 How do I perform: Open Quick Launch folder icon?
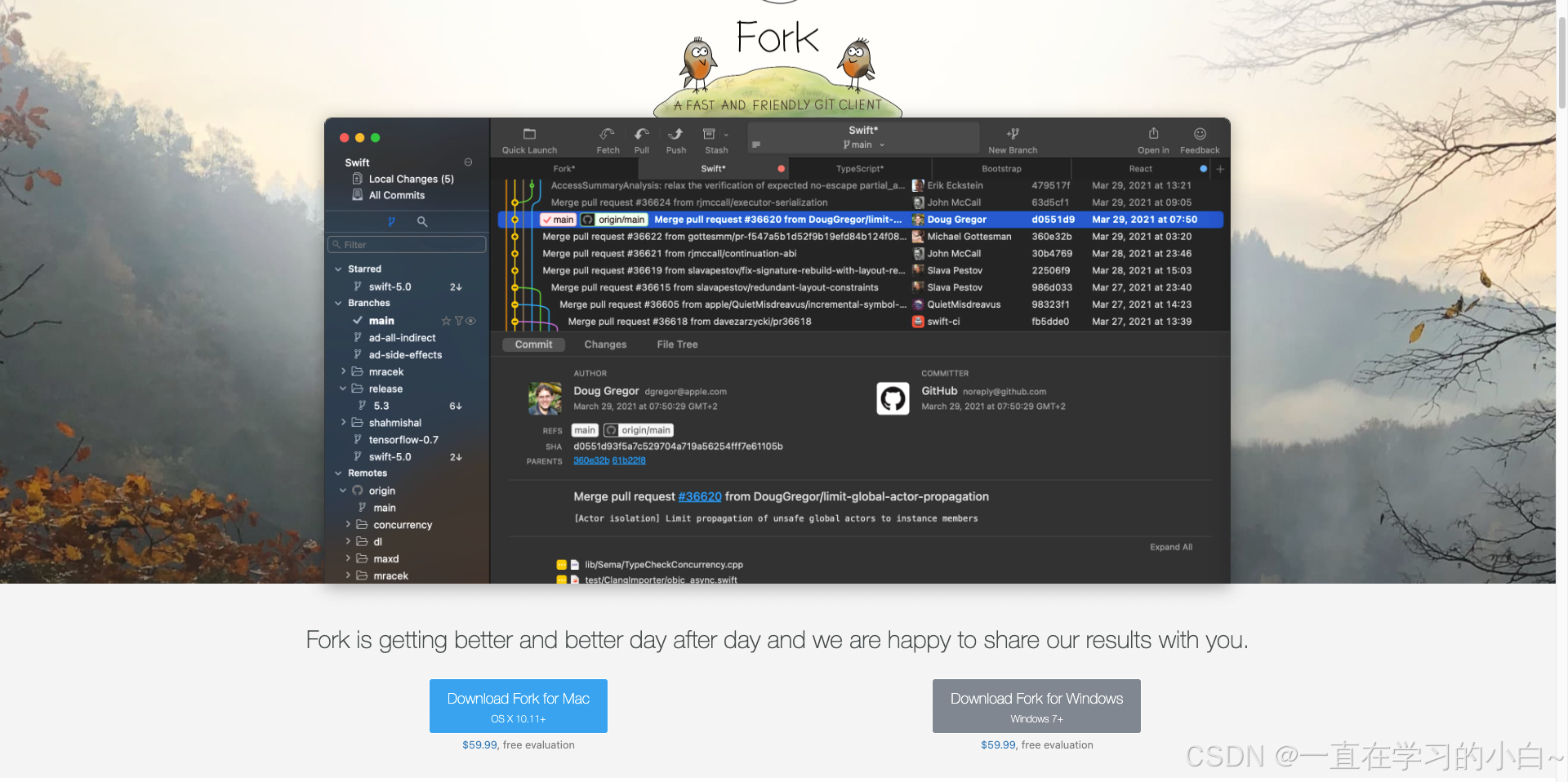[529, 134]
